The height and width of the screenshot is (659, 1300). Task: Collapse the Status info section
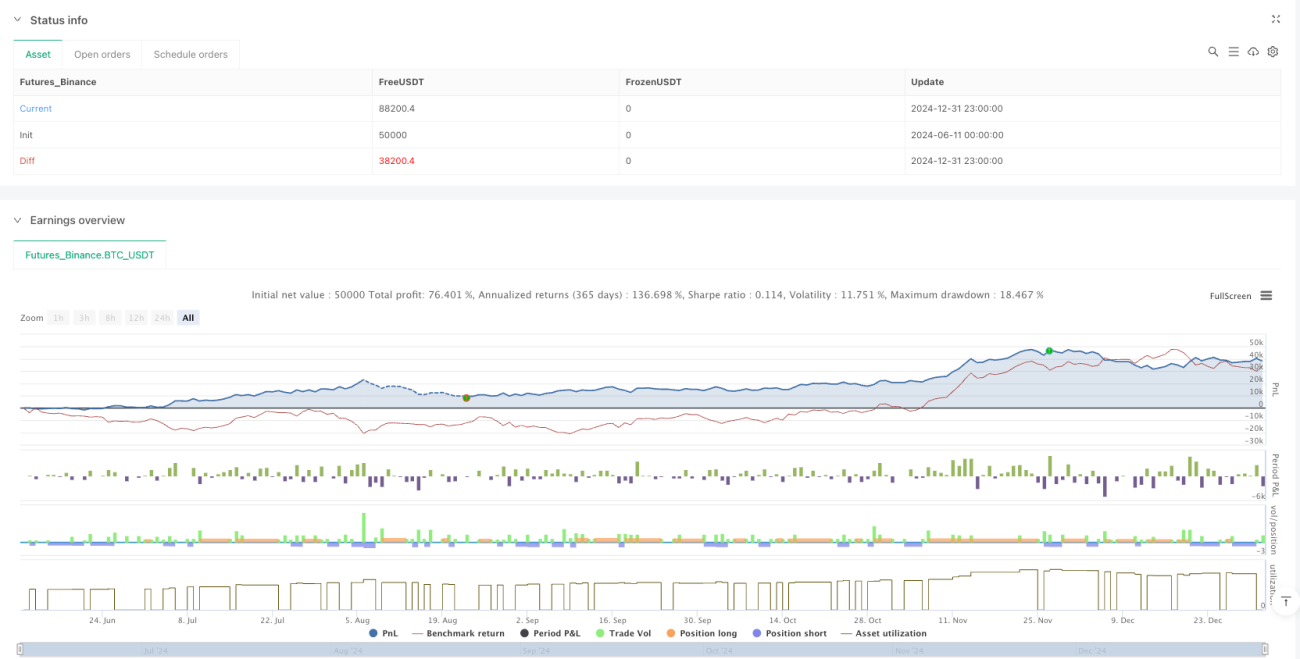(17, 20)
